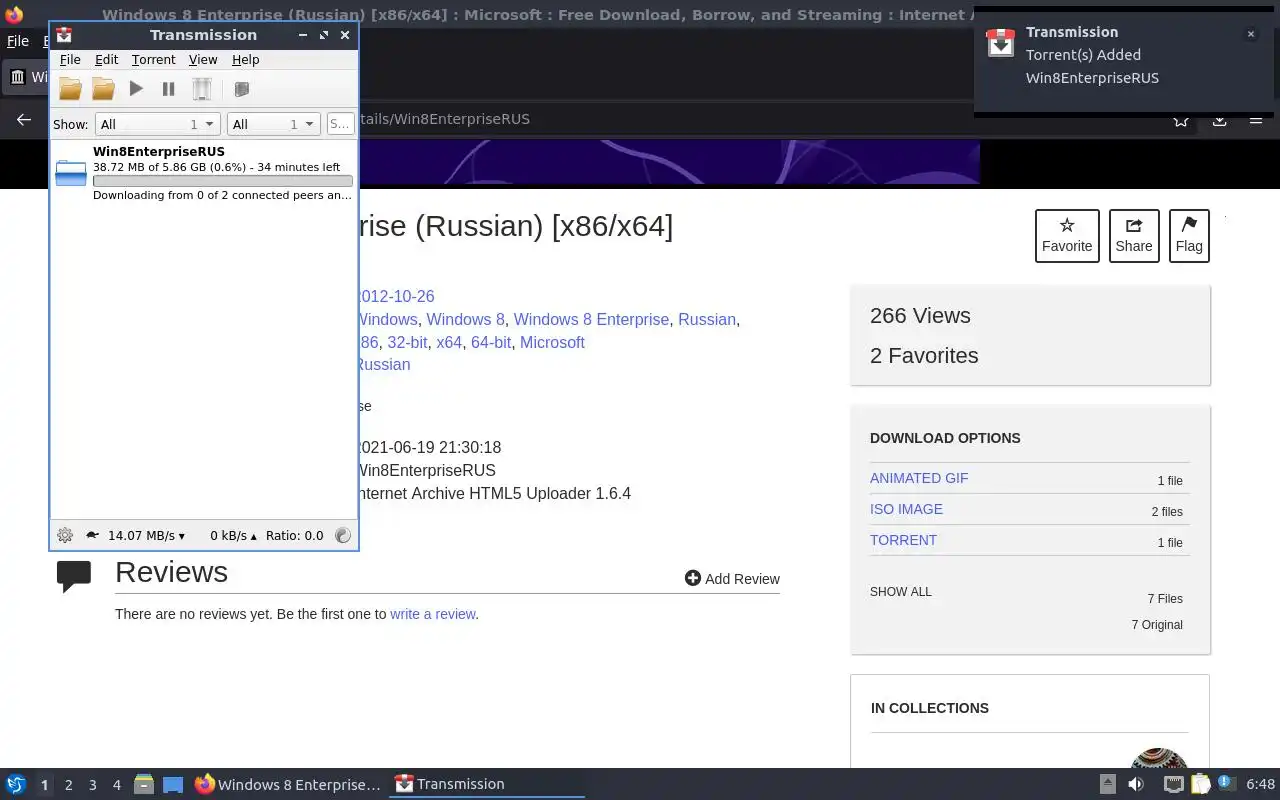Viewport: 1280px width, 800px height.
Task: Follow the 'write a review' link
Action: point(433,614)
